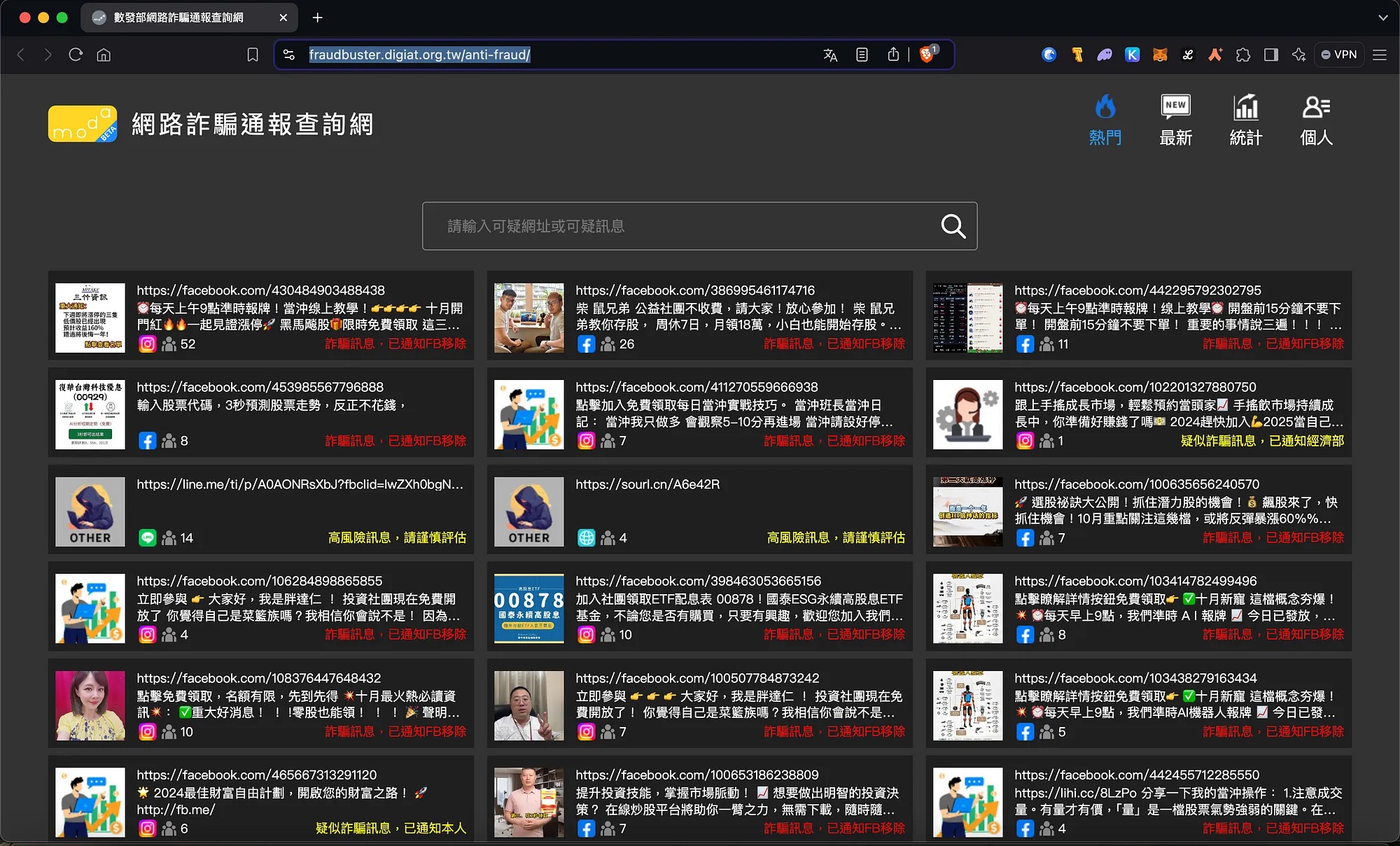The width and height of the screenshot is (1400, 846).
Task: Open the sourl.cn/A6e42R link
Action: 647,484
